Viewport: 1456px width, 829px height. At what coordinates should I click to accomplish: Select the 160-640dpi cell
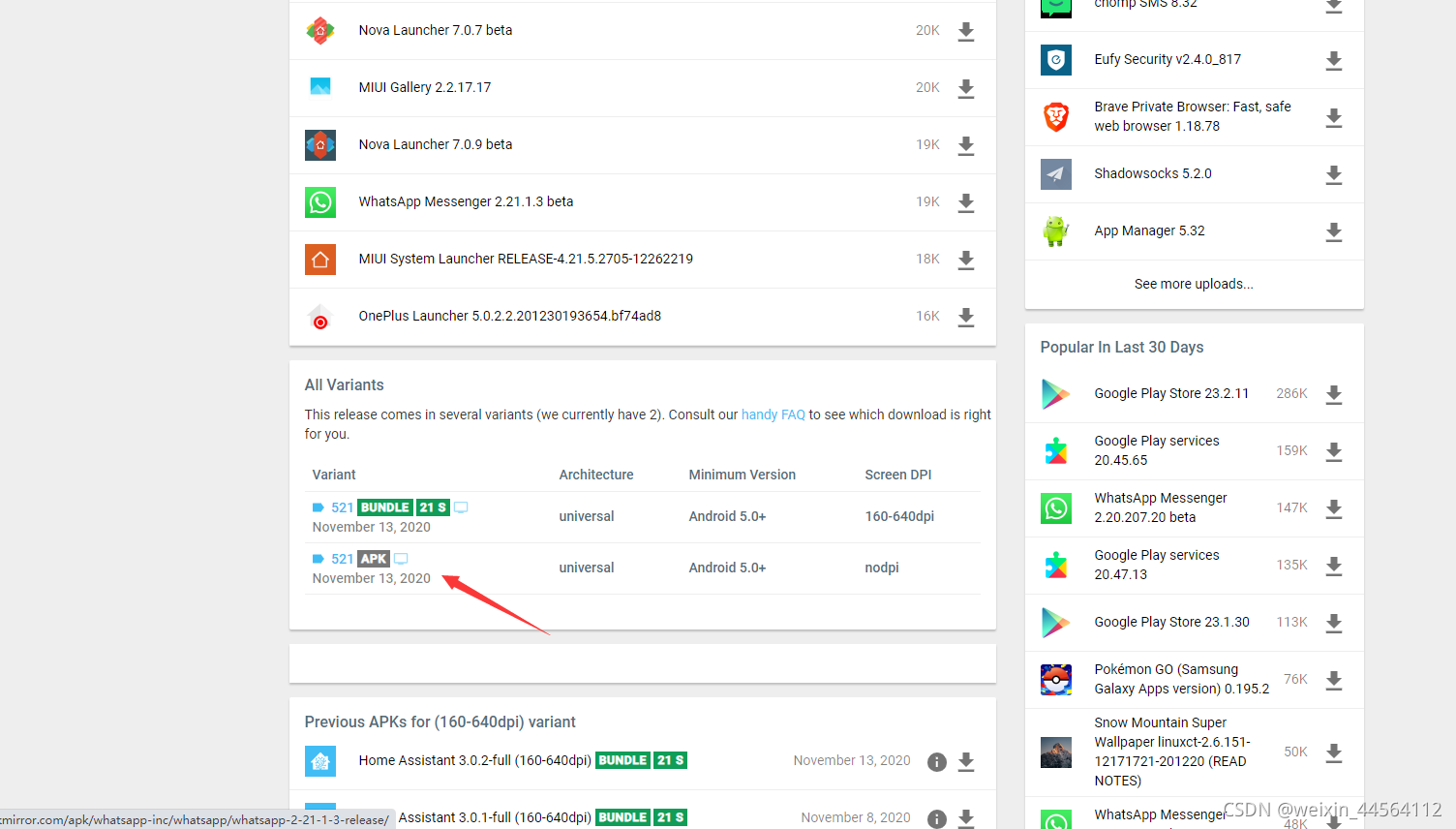899,516
